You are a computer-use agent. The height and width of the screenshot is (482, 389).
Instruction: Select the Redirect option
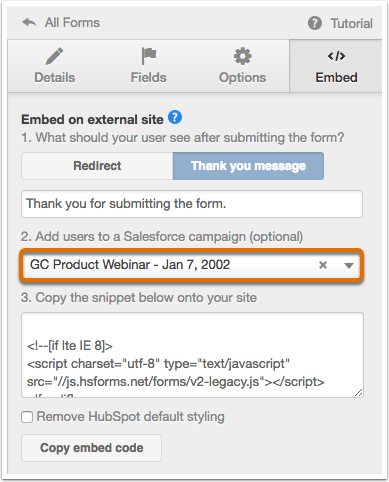coord(97,166)
